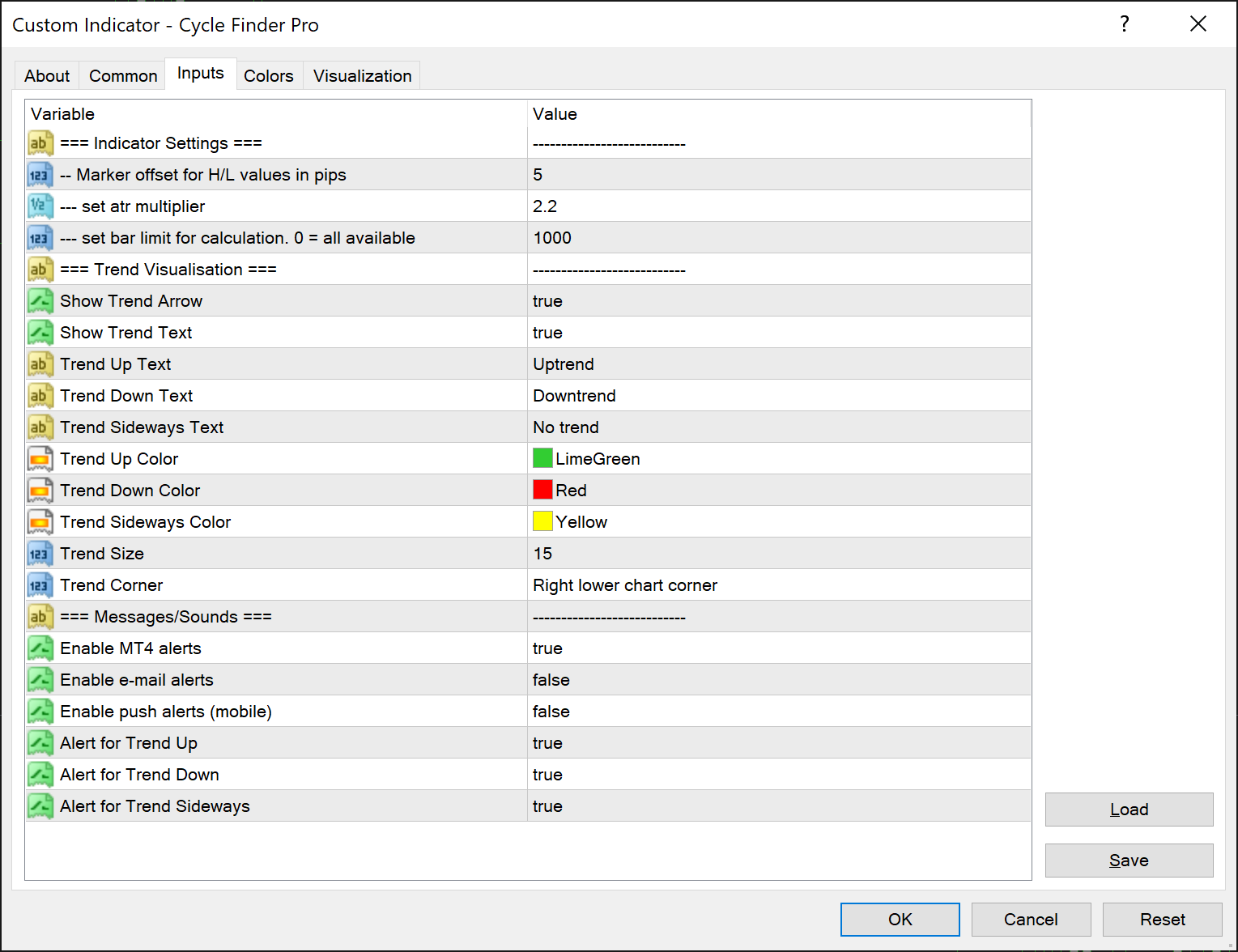Click the Load button
This screenshot has height=952, width=1238.
[x=1130, y=810]
